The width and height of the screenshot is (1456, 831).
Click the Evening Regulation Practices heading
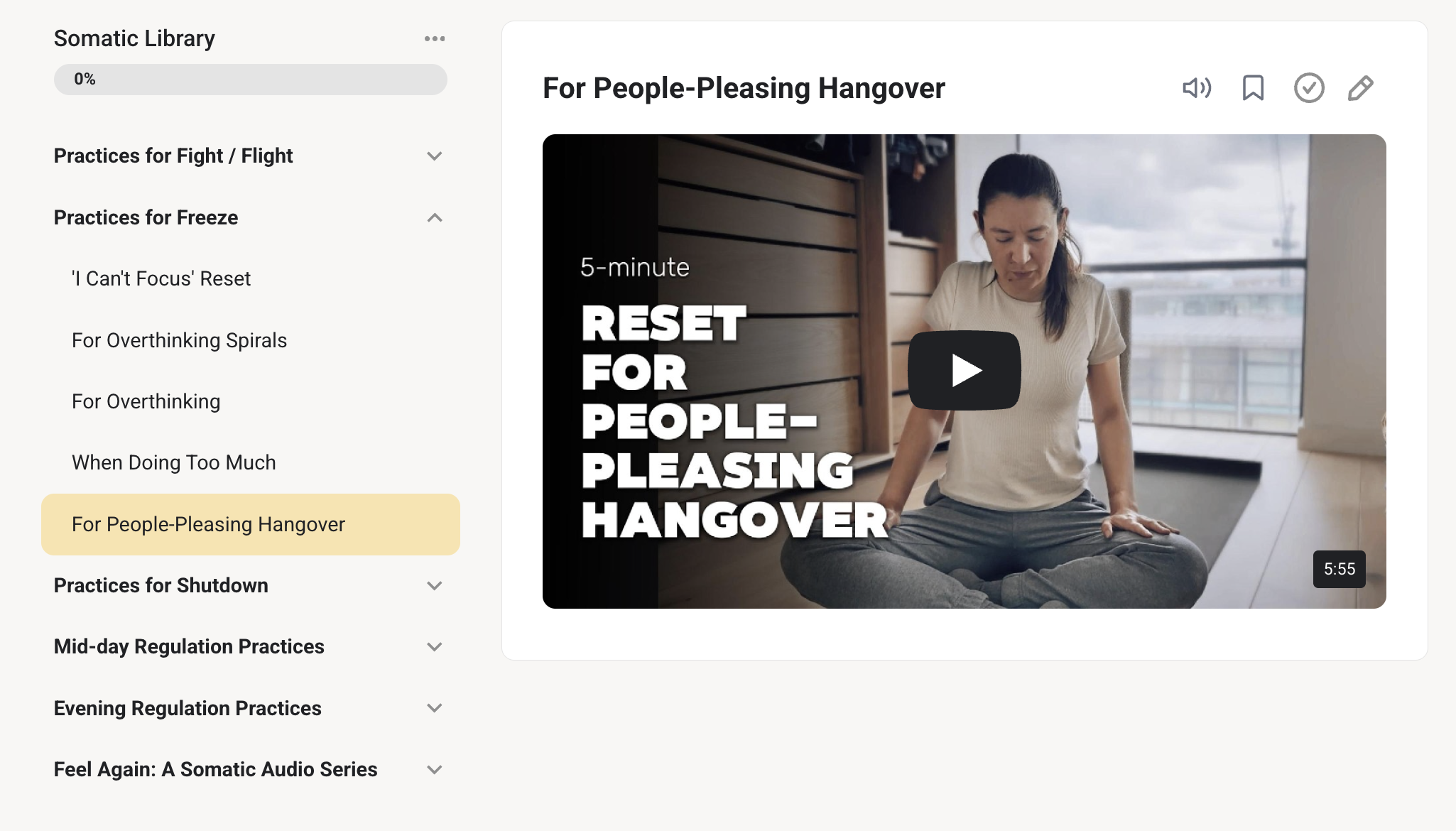click(x=188, y=708)
